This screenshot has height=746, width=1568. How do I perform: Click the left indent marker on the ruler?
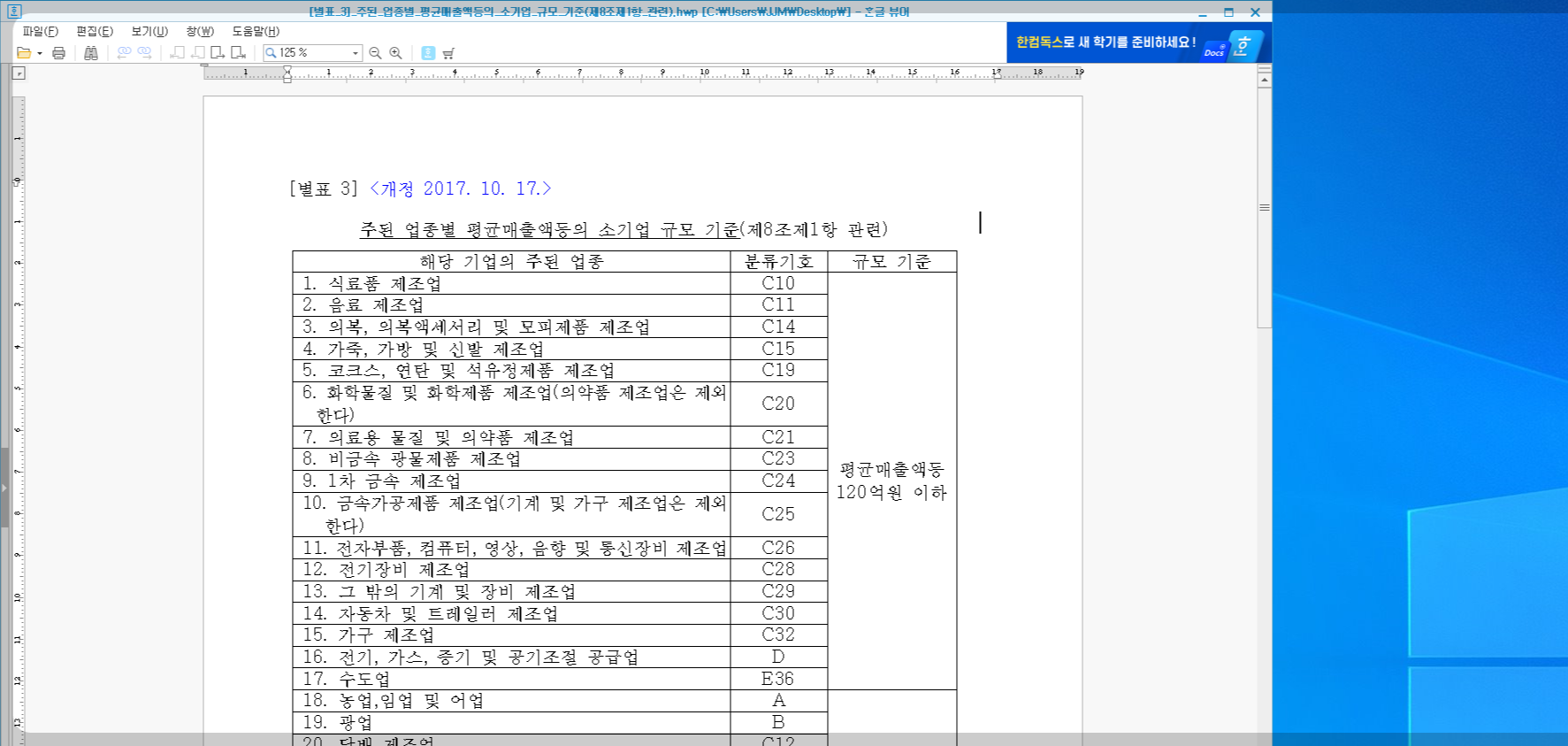click(287, 74)
